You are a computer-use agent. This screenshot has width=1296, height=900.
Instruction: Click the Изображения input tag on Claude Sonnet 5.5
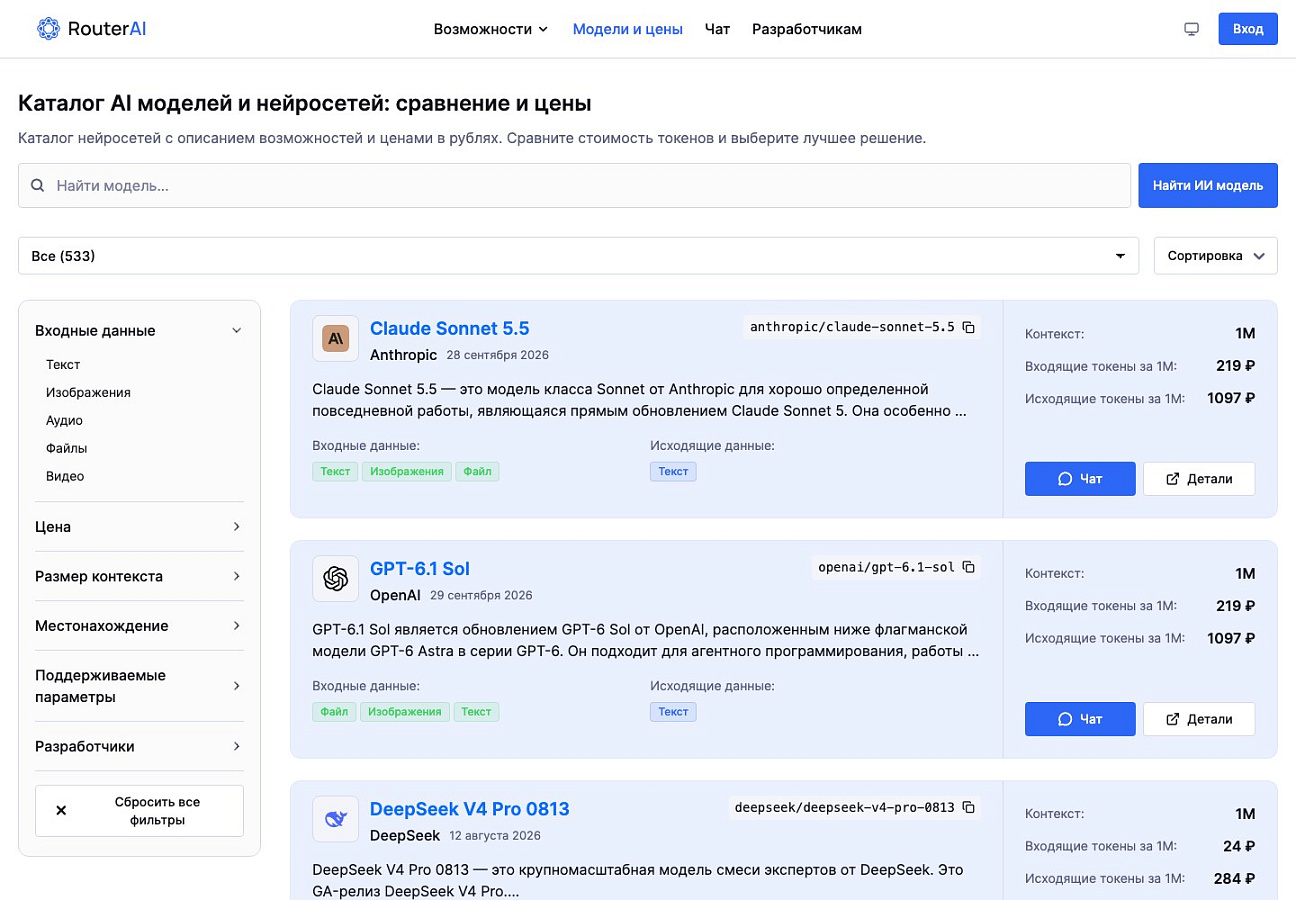click(406, 471)
